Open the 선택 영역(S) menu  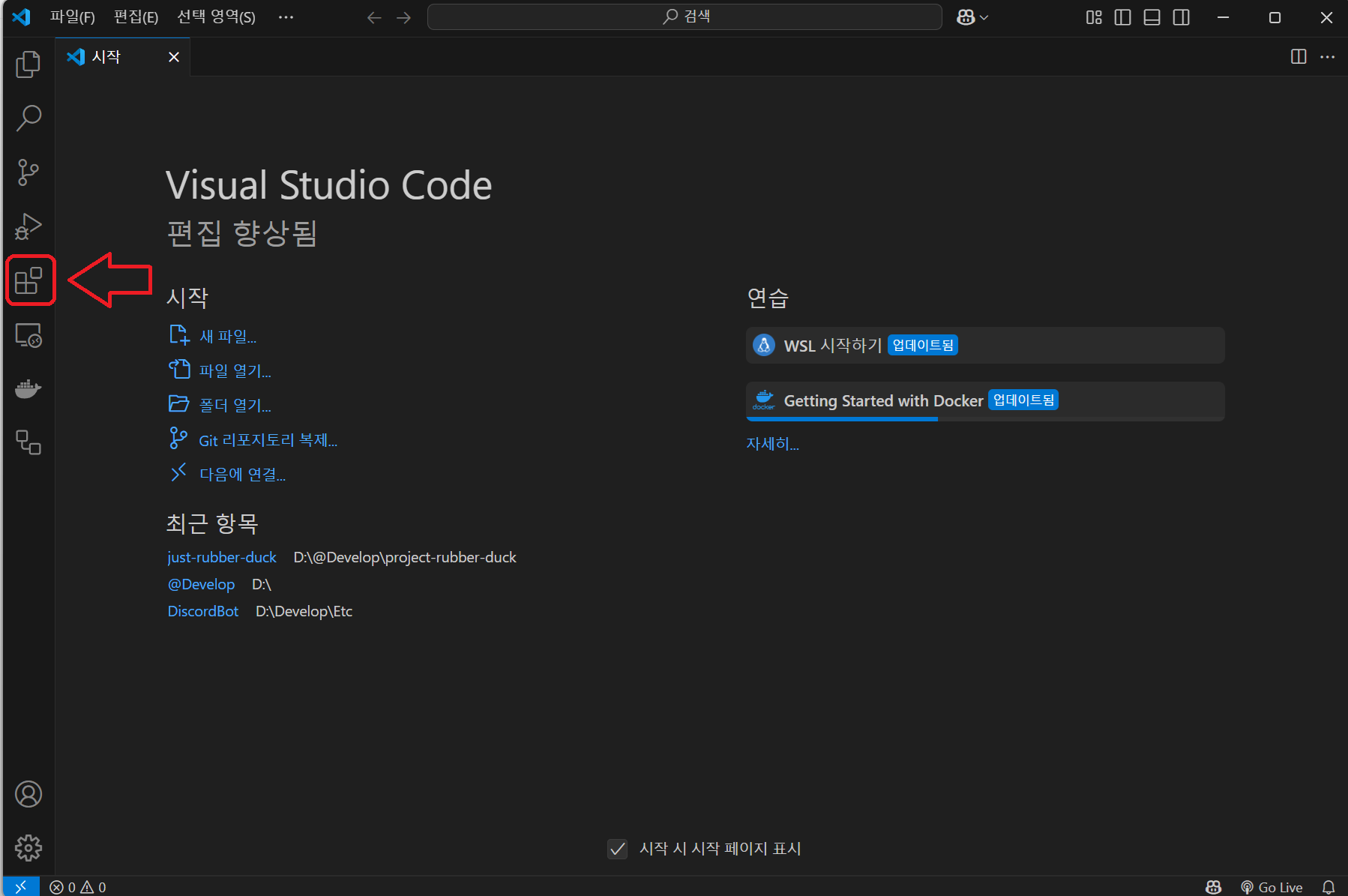(x=216, y=17)
